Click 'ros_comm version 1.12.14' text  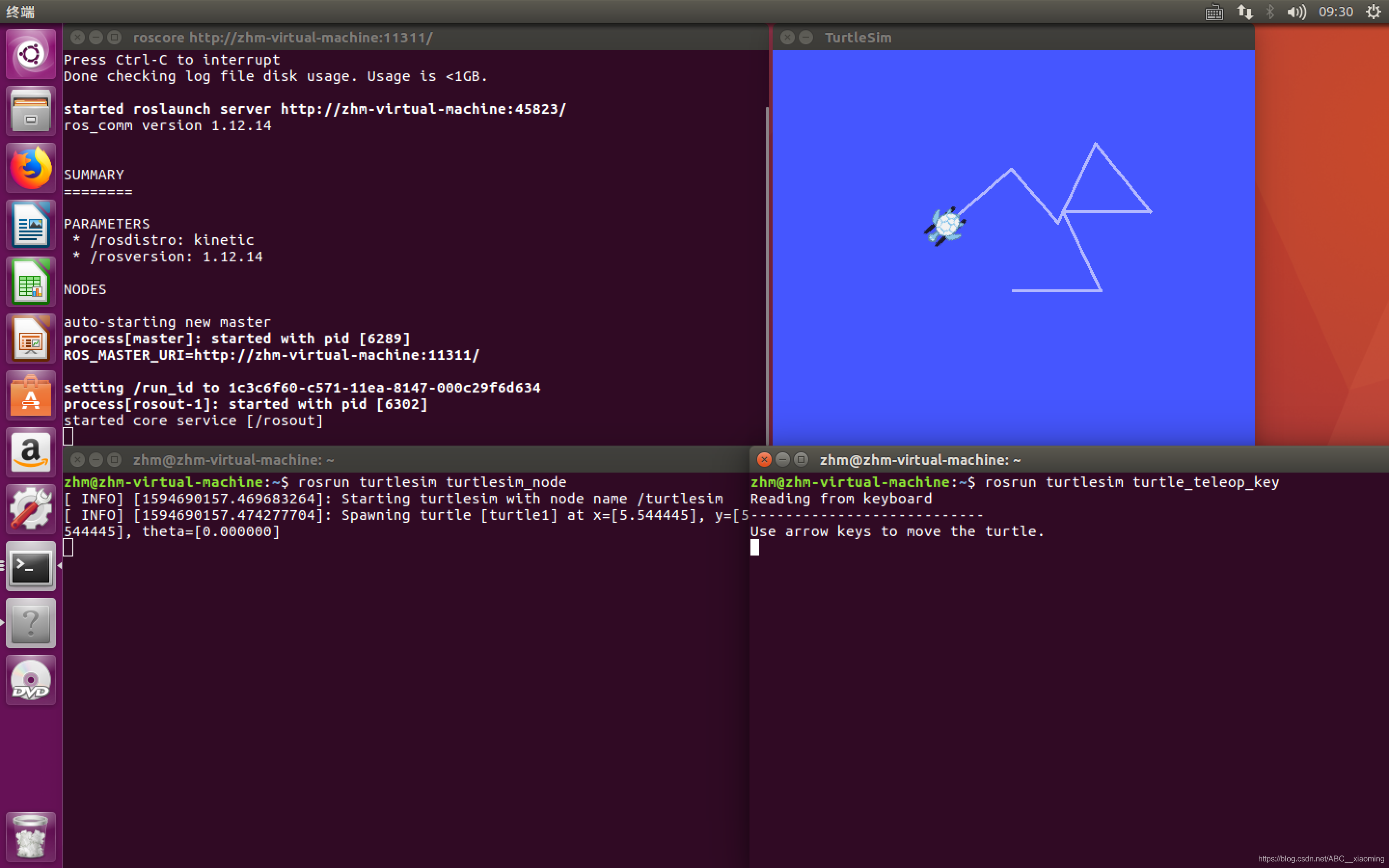tap(168, 126)
